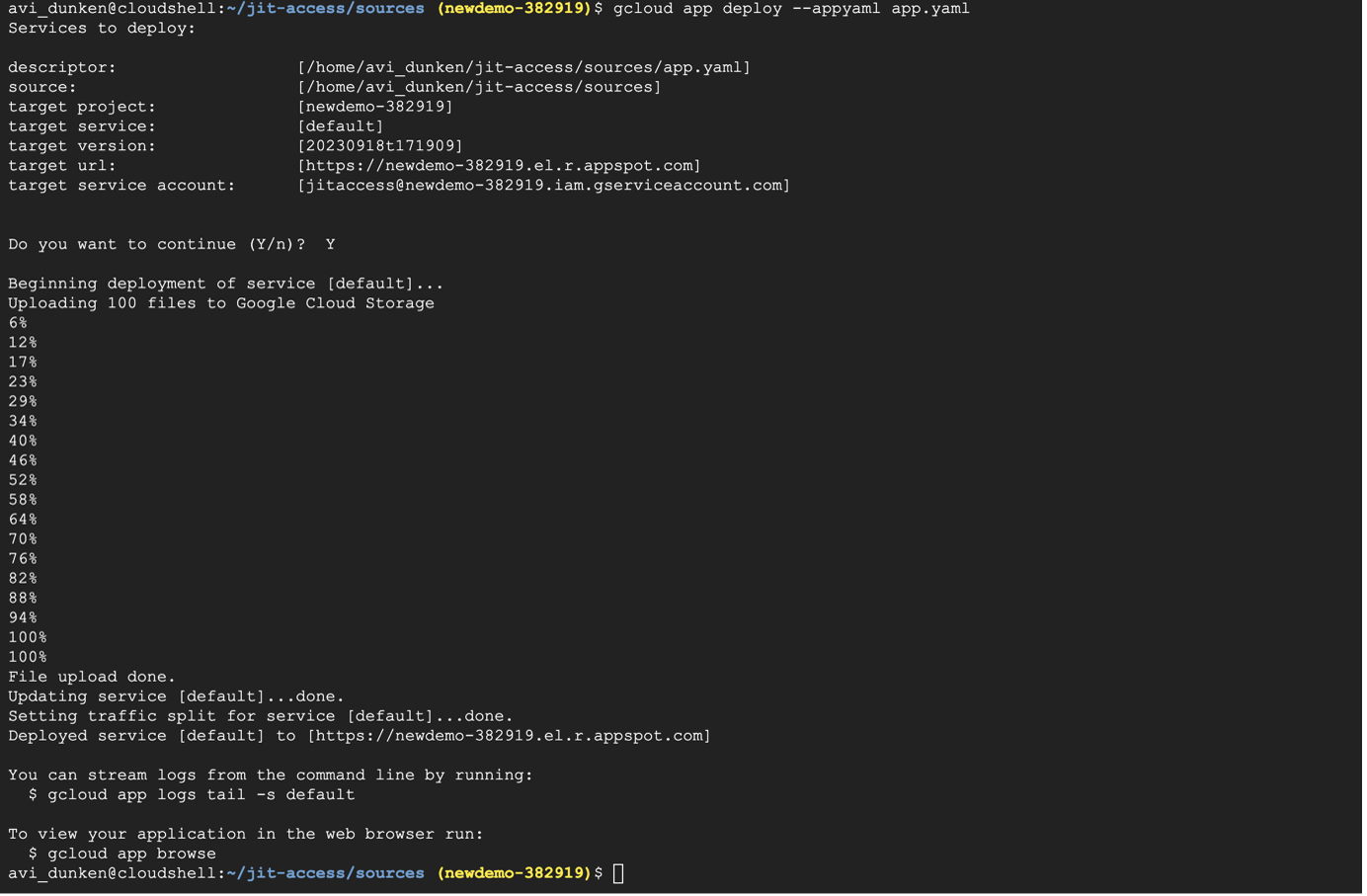Click the target version 20230918t171909 value

coord(380,146)
